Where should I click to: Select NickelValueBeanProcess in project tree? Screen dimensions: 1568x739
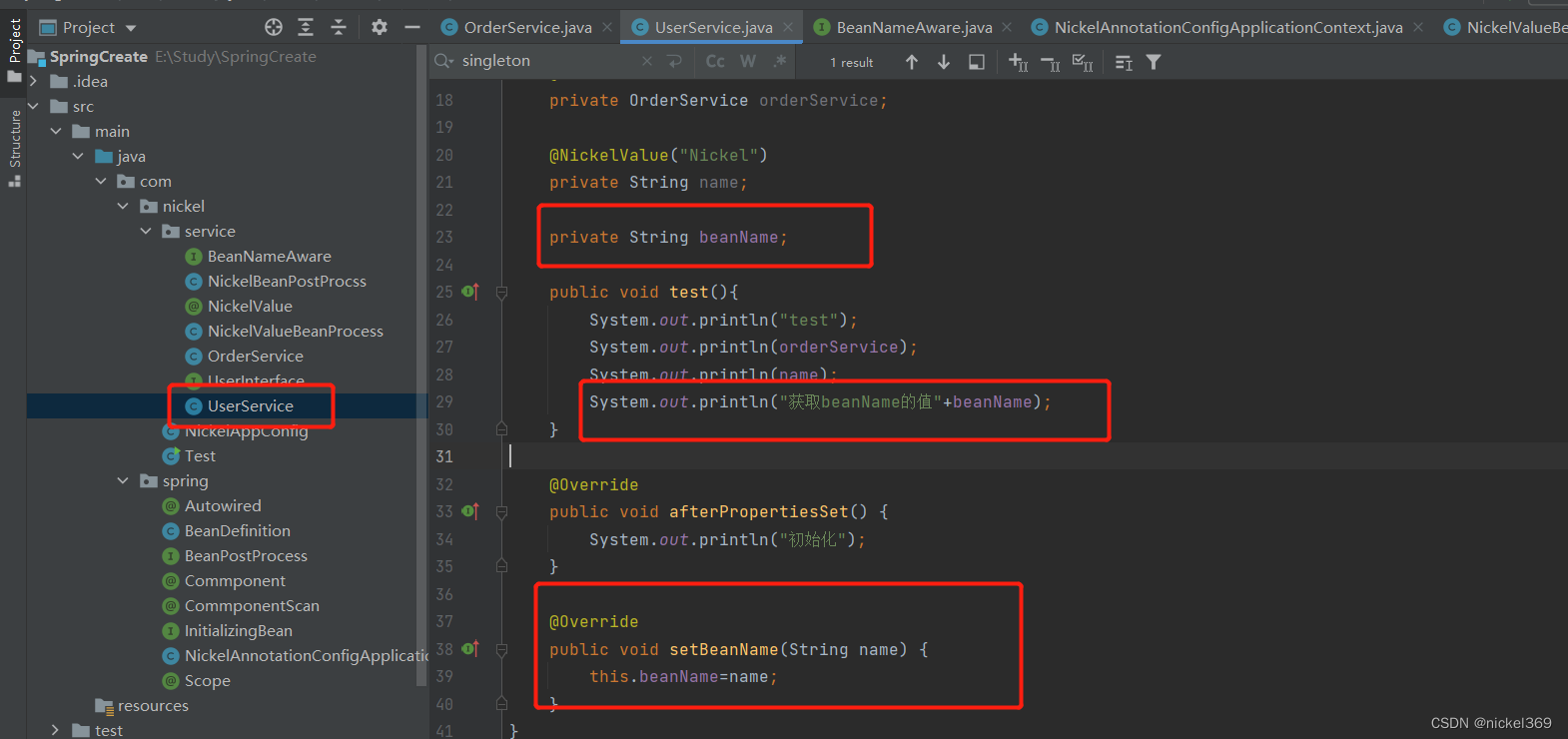[x=295, y=331]
